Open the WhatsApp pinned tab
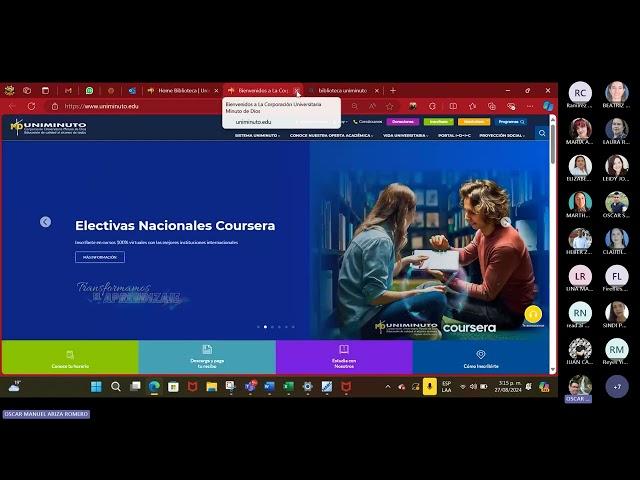The height and width of the screenshot is (480, 640). [89, 91]
